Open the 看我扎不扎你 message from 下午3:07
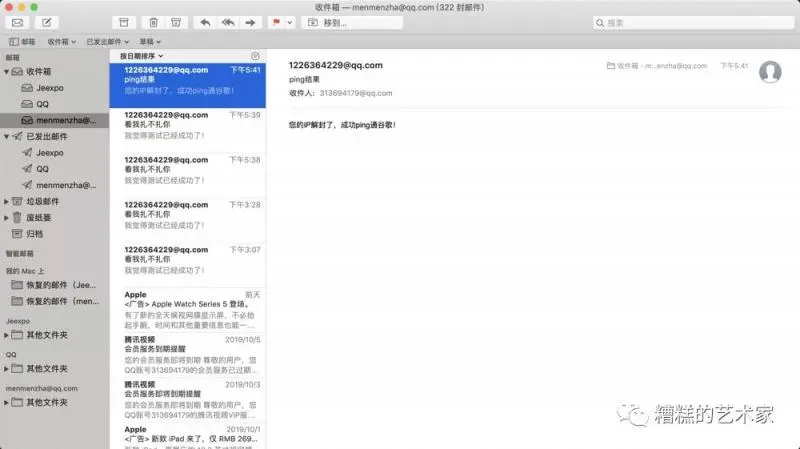This screenshot has height=449, width=800. (188, 264)
